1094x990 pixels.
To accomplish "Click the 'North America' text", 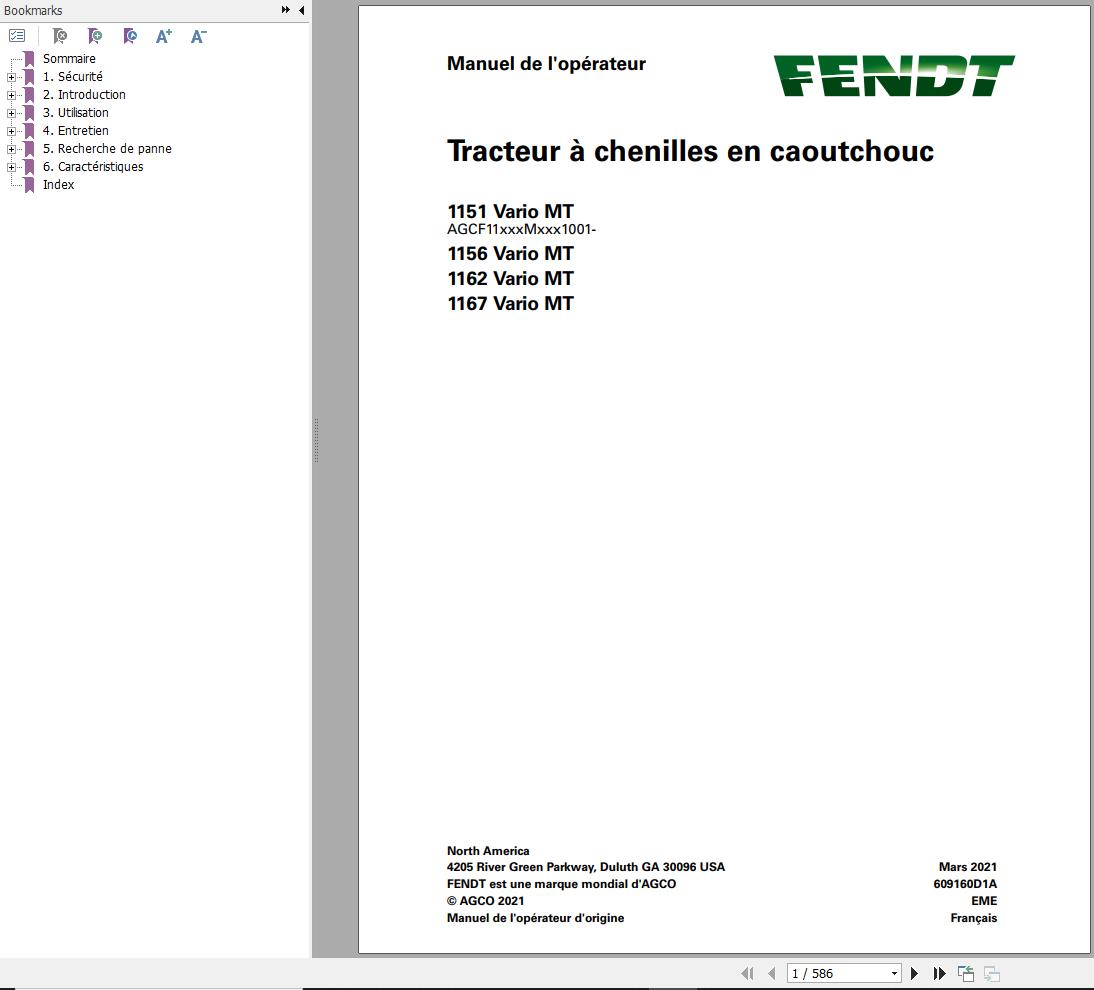I will pos(488,850).
